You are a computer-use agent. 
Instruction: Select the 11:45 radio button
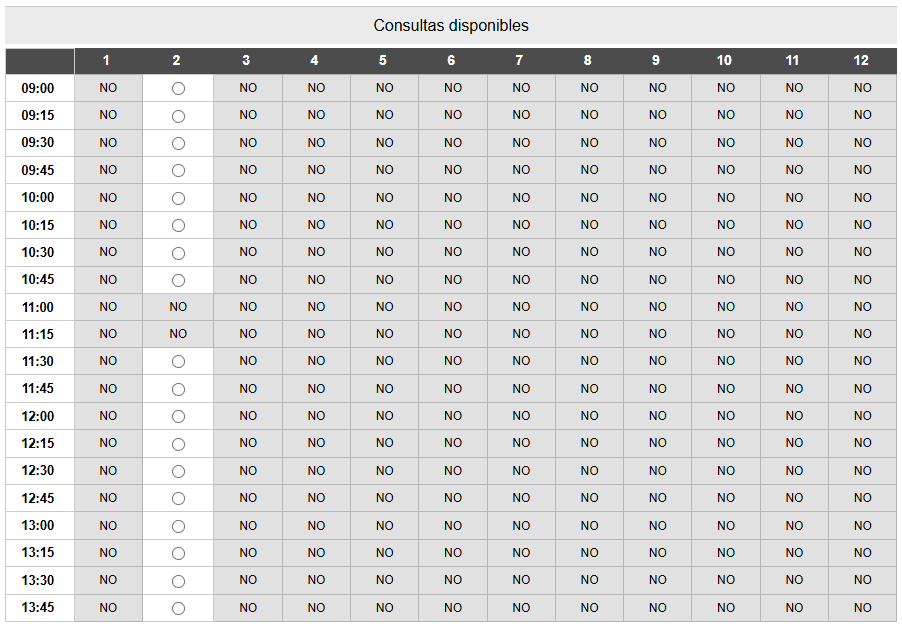click(178, 389)
